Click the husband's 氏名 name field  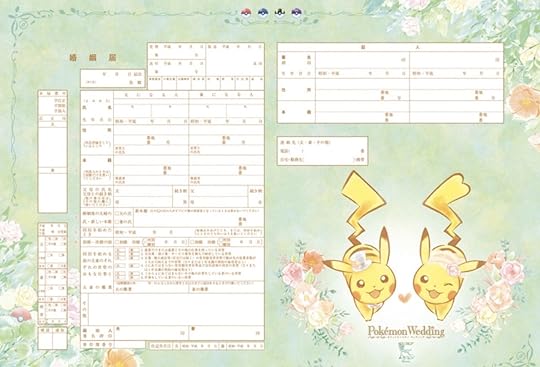[x=151, y=111]
